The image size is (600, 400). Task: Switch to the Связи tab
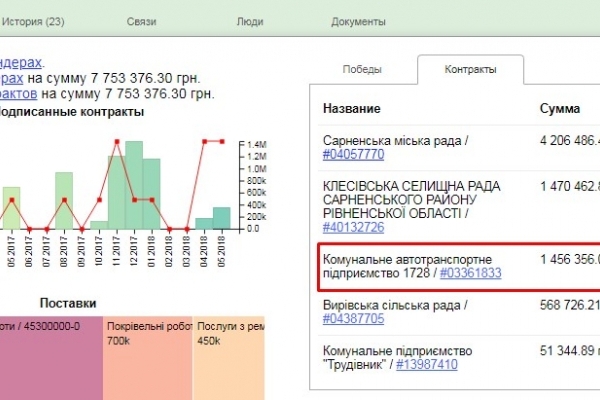(x=141, y=21)
